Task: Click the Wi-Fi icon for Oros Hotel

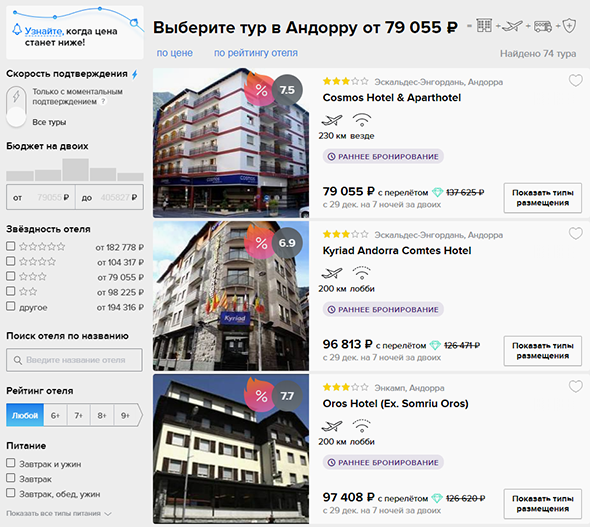Action: pyautogui.click(x=362, y=426)
